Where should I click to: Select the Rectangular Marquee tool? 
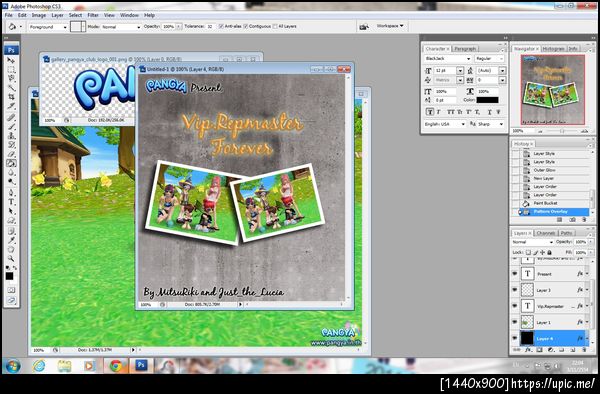11,70
